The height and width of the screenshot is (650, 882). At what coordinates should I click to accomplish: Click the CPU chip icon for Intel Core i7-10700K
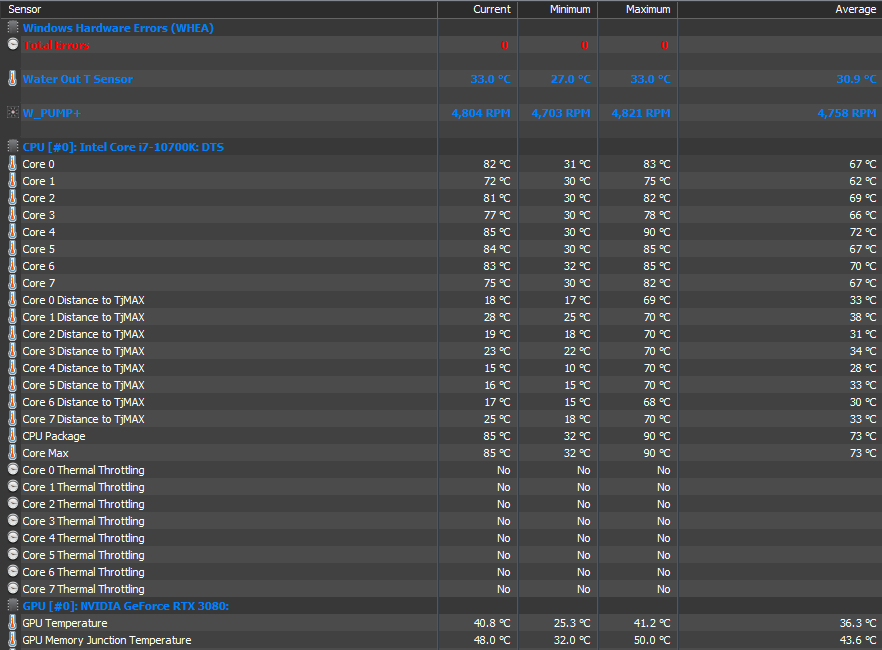click(12, 147)
